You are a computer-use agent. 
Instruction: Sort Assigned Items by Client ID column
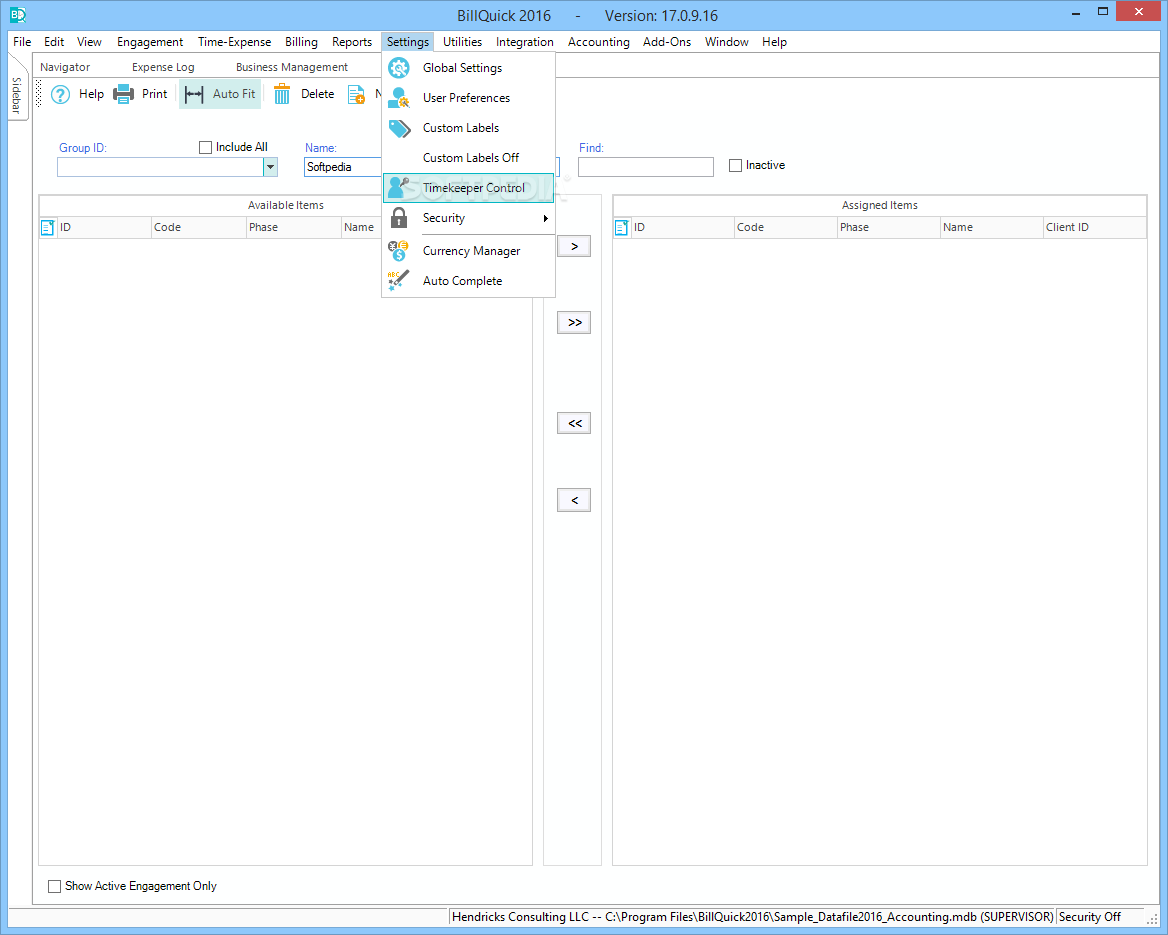point(1094,227)
